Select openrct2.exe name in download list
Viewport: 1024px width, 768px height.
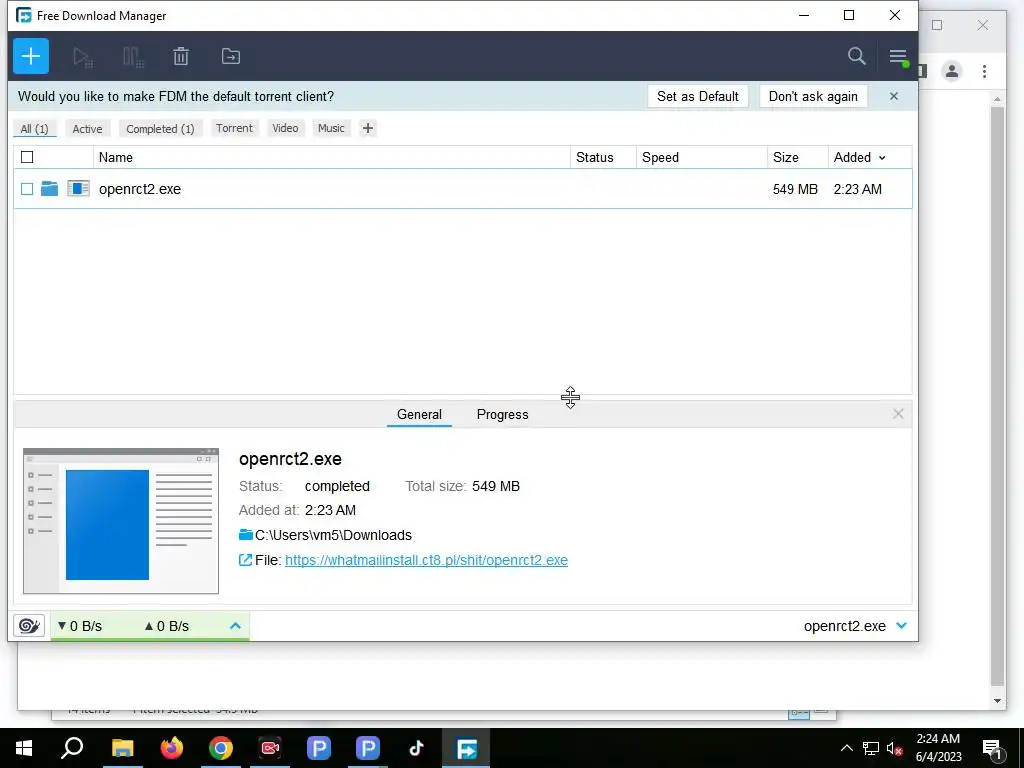140,189
